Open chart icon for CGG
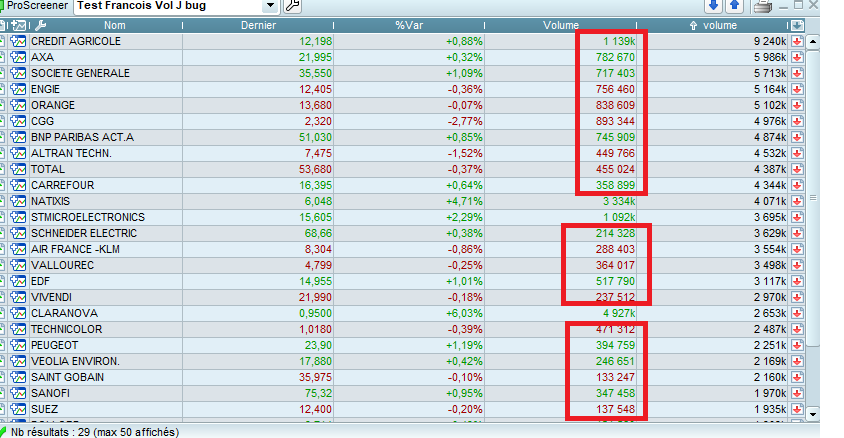The height and width of the screenshot is (438, 844). point(18,121)
